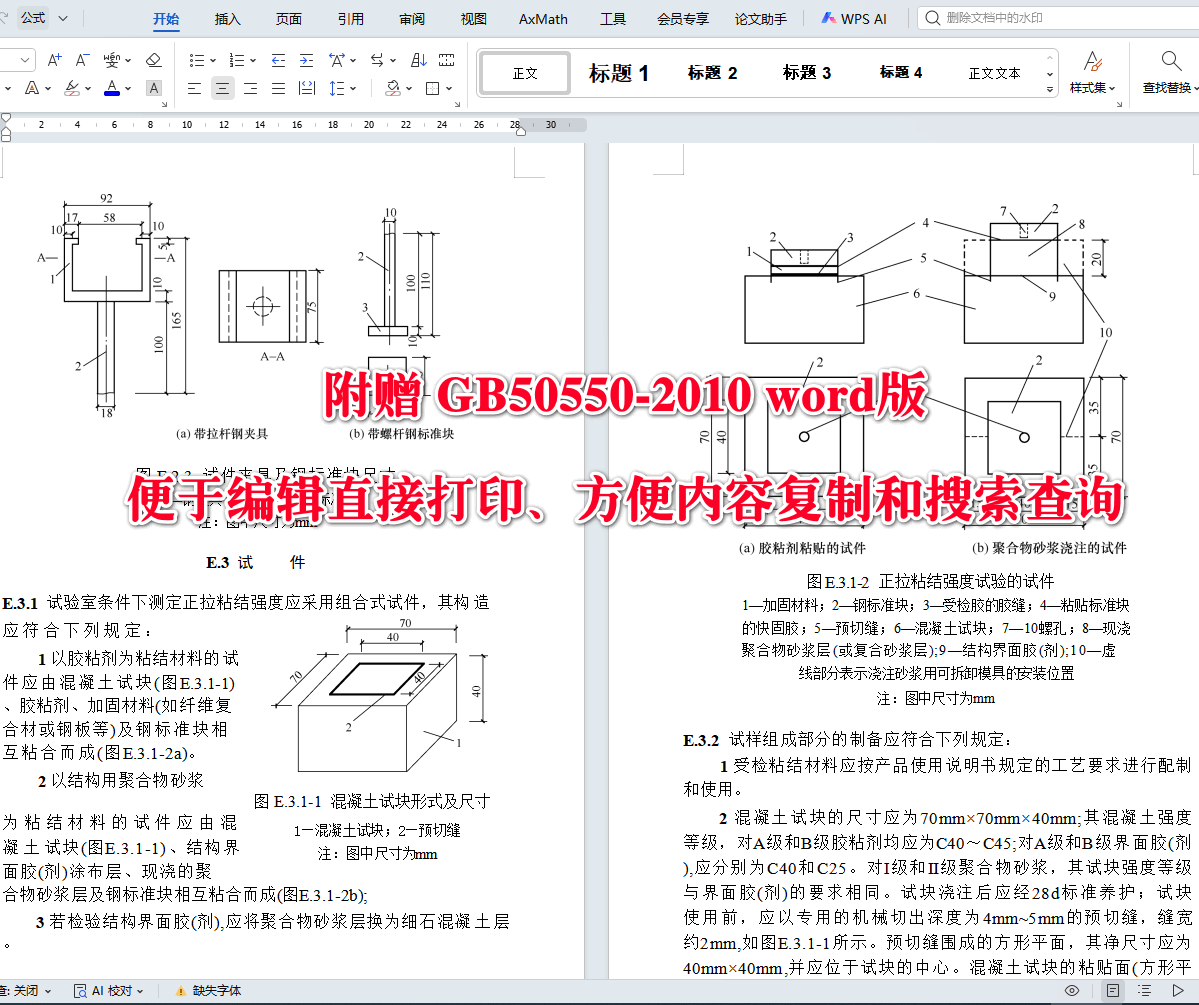
Task: Open font dialog launcher arrow
Action: point(164,104)
